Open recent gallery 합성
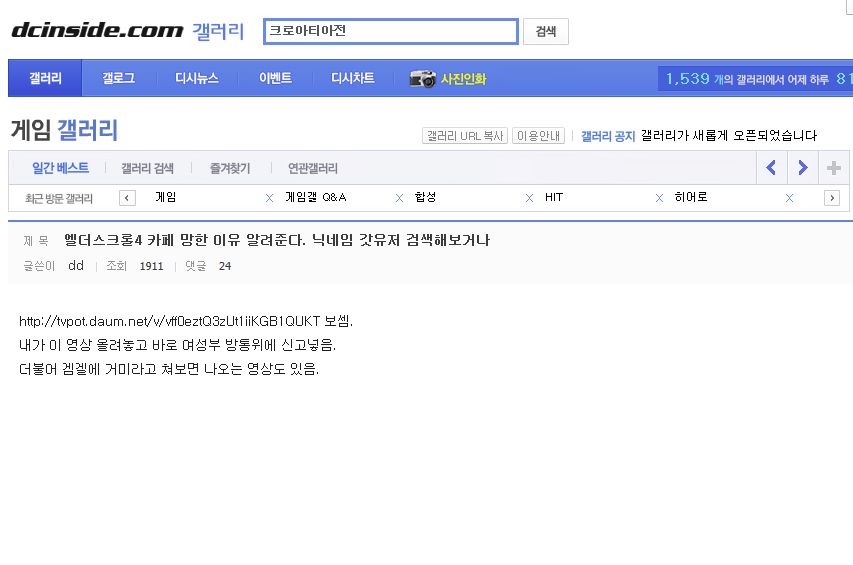The width and height of the screenshot is (853, 565). [x=425, y=197]
